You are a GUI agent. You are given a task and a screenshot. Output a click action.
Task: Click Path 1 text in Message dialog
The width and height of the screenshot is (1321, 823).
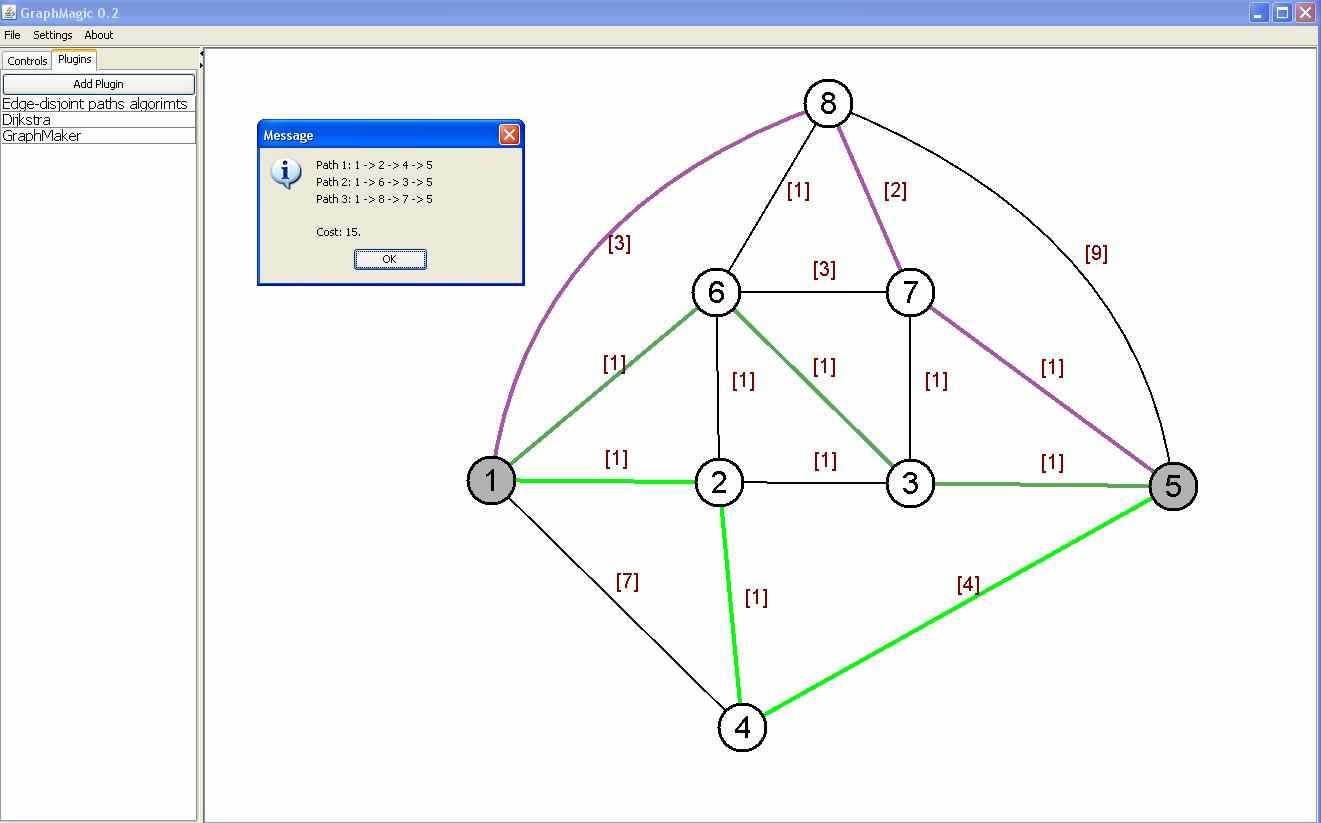[x=374, y=165]
